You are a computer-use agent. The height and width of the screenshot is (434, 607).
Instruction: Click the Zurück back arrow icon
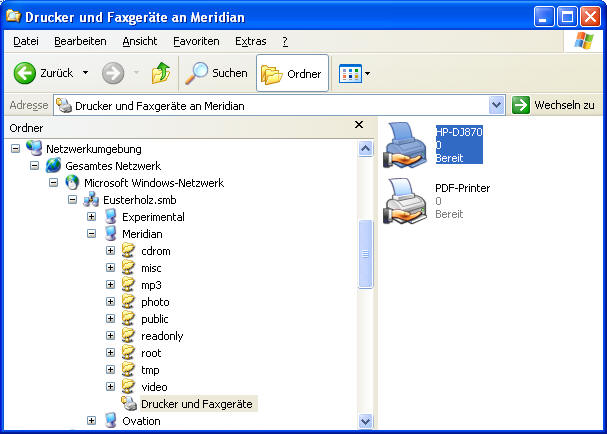click(25, 73)
